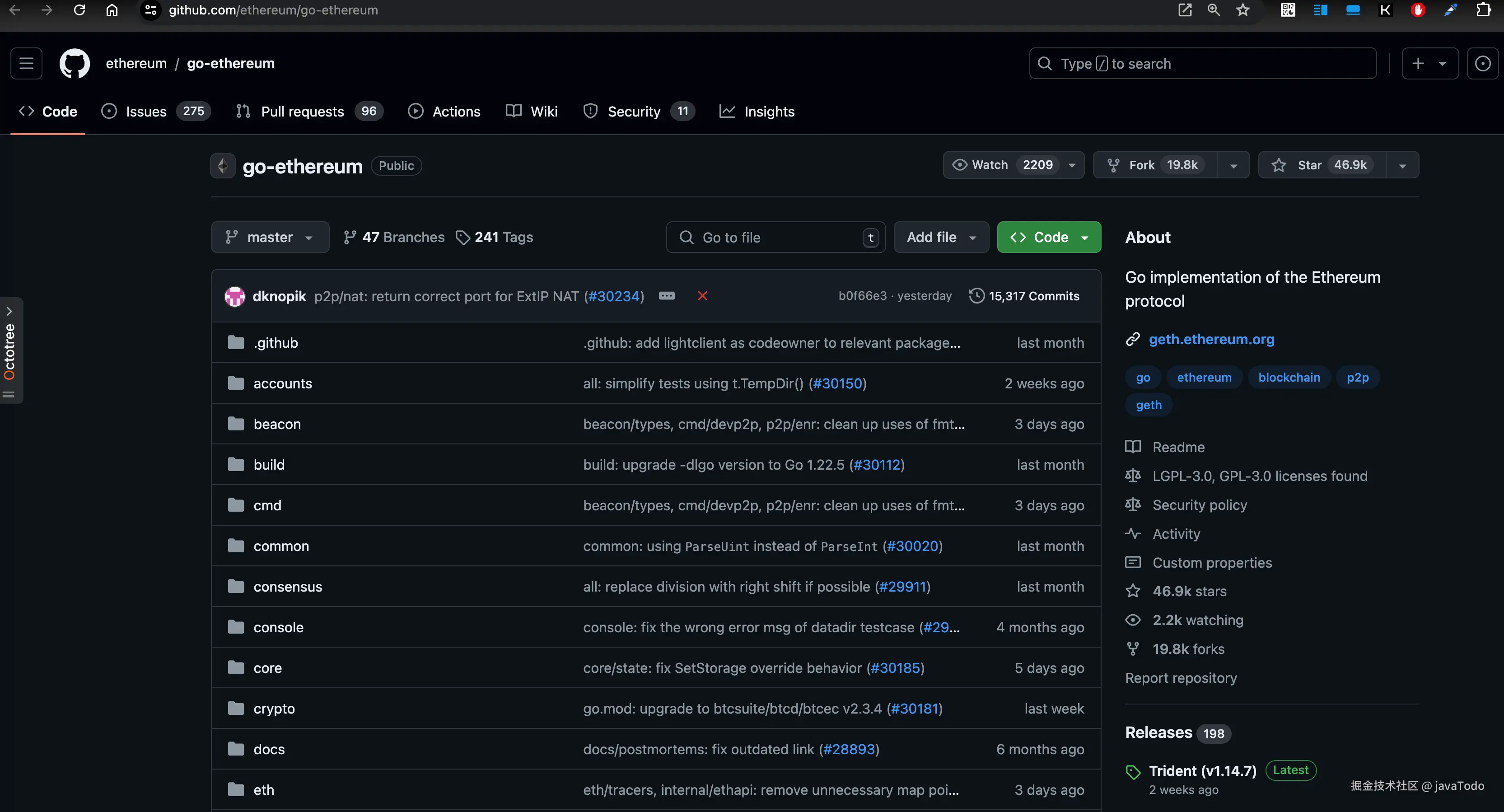Switch to the Pull requests tab
Viewport: 1504px width, 812px height.
303,111
